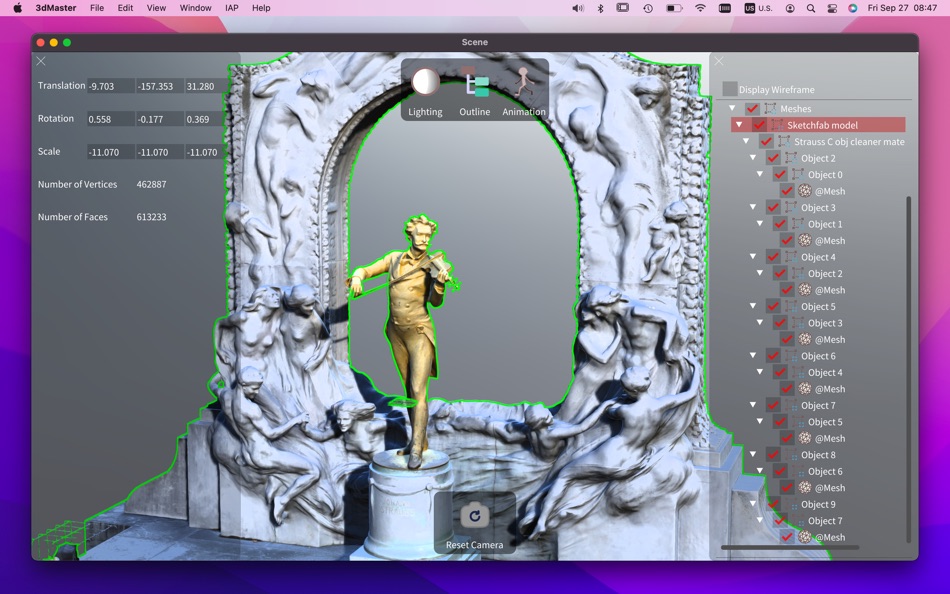
Task: Click the node icon beside Strauss C obj
Action: click(x=784, y=141)
